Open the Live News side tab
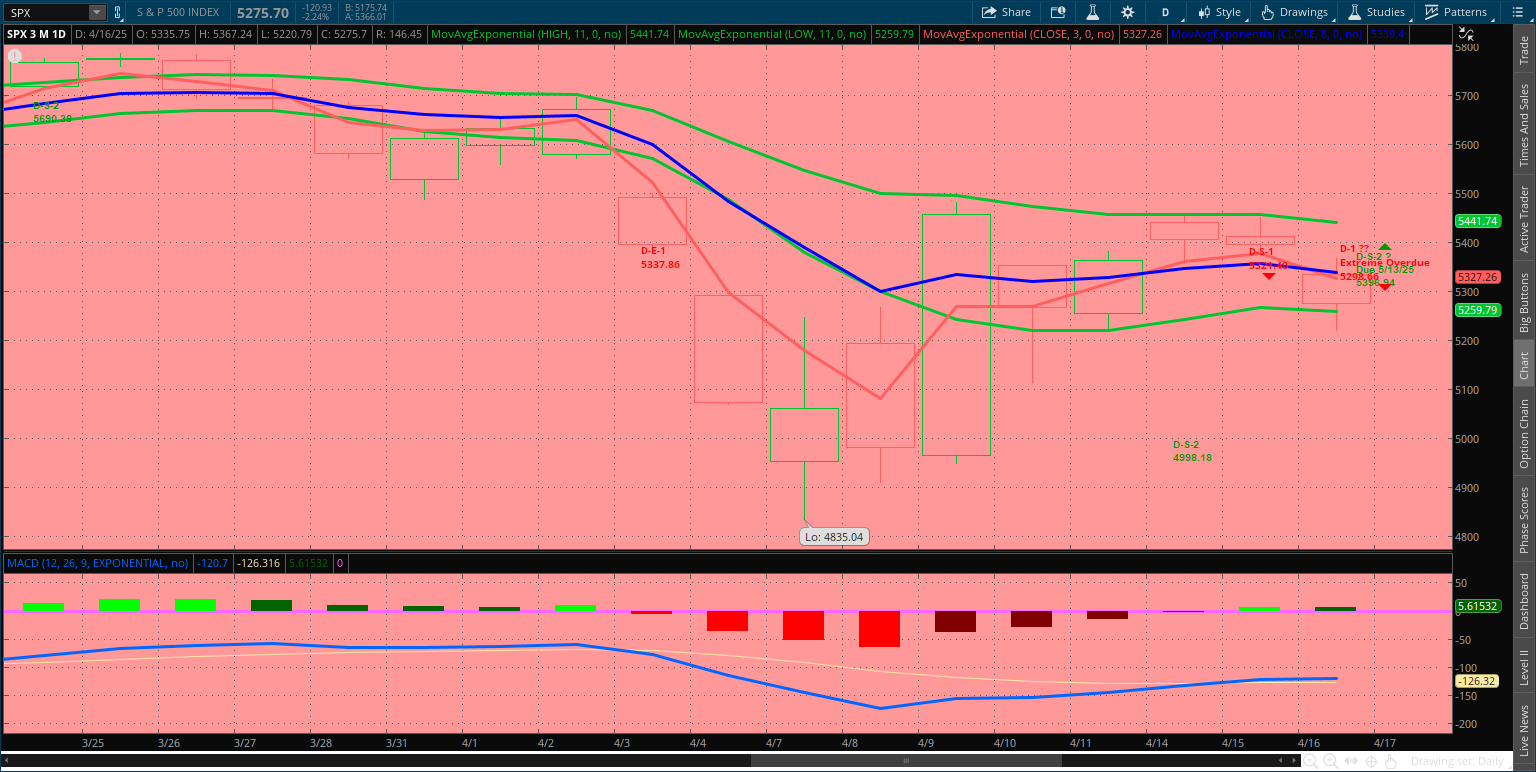 tap(1524, 731)
